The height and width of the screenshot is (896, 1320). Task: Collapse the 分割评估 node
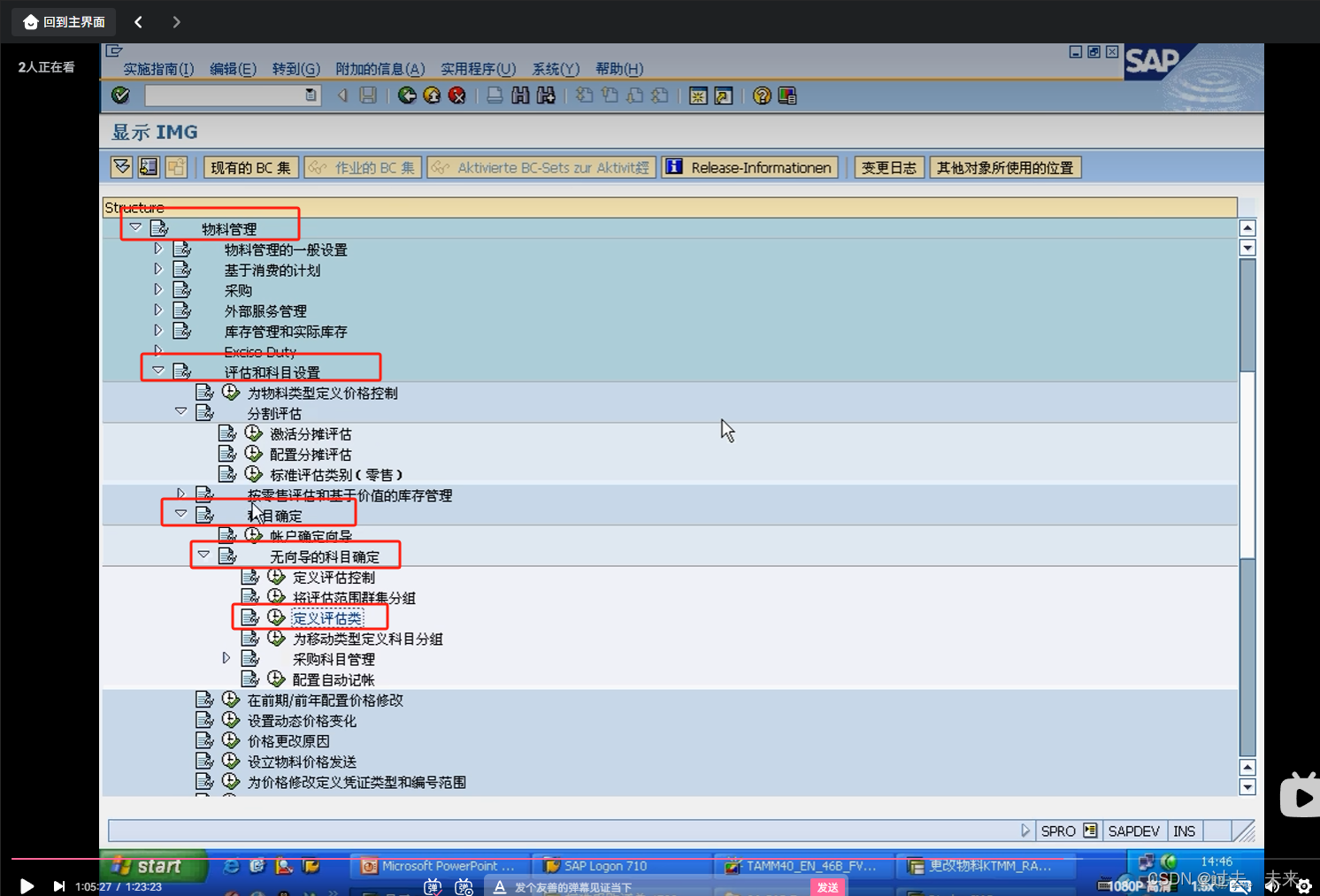click(x=181, y=411)
